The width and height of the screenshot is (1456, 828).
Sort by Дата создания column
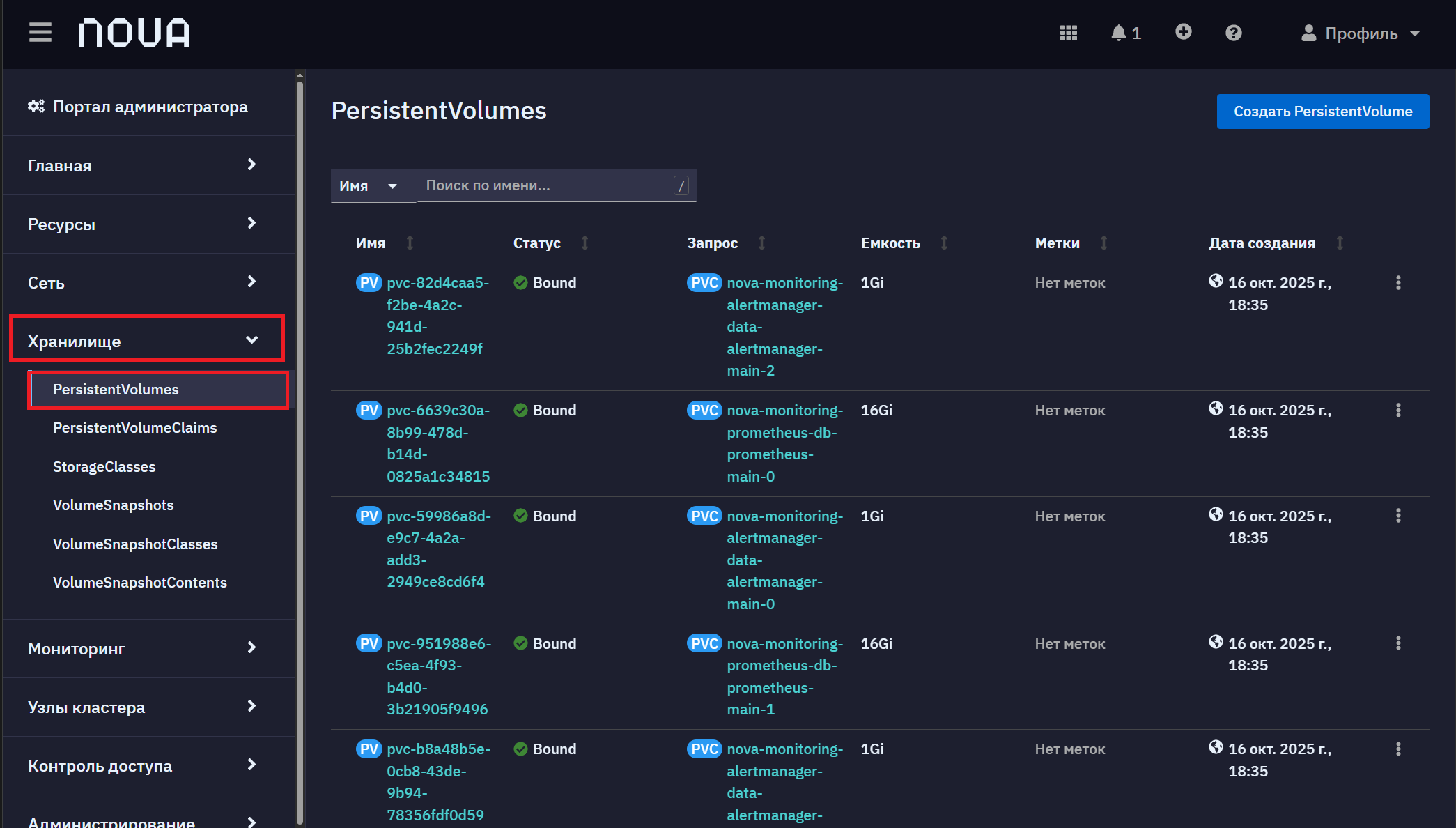click(1276, 243)
